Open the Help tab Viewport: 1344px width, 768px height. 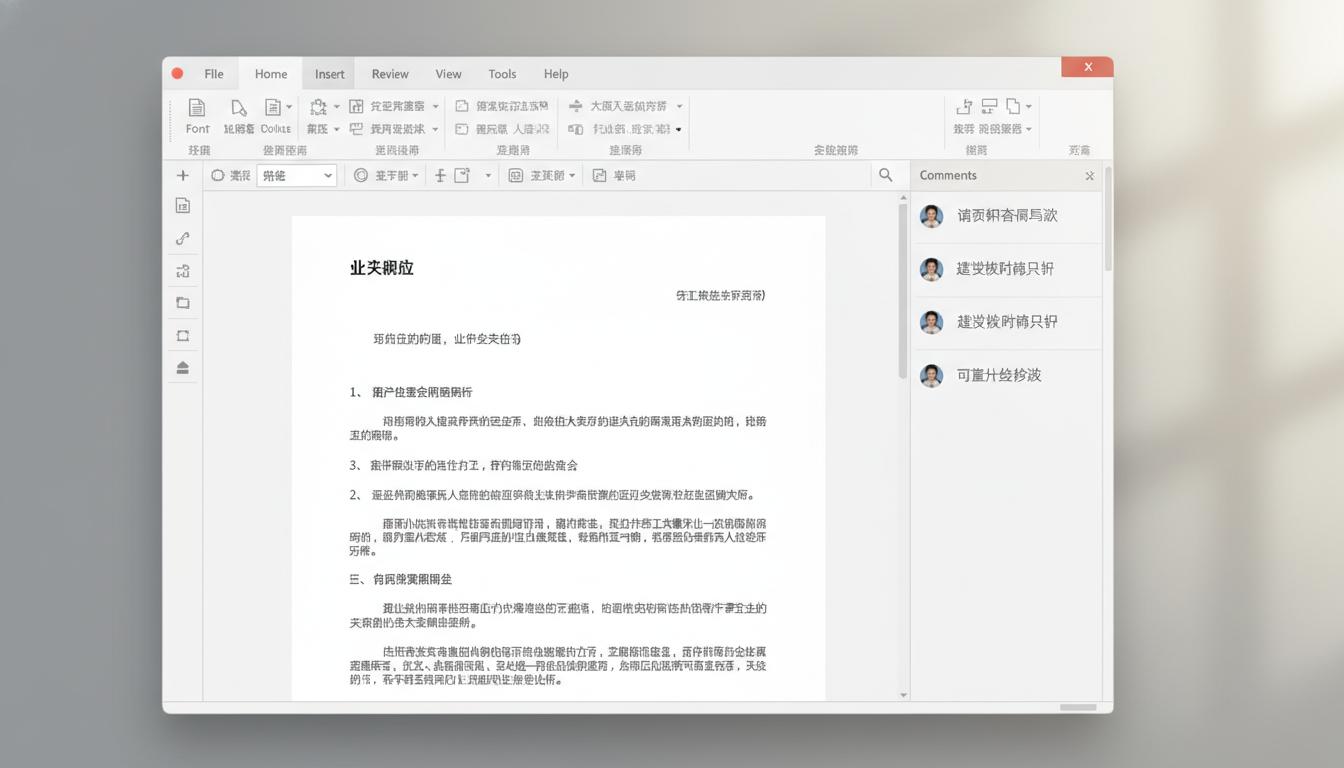[556, 74]
